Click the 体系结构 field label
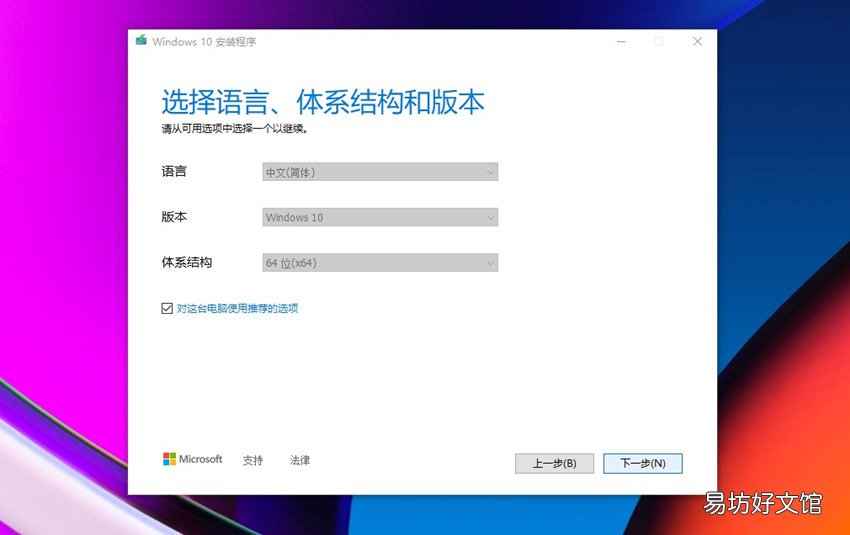This screenshot has height=535, width=850. (186, 263)
